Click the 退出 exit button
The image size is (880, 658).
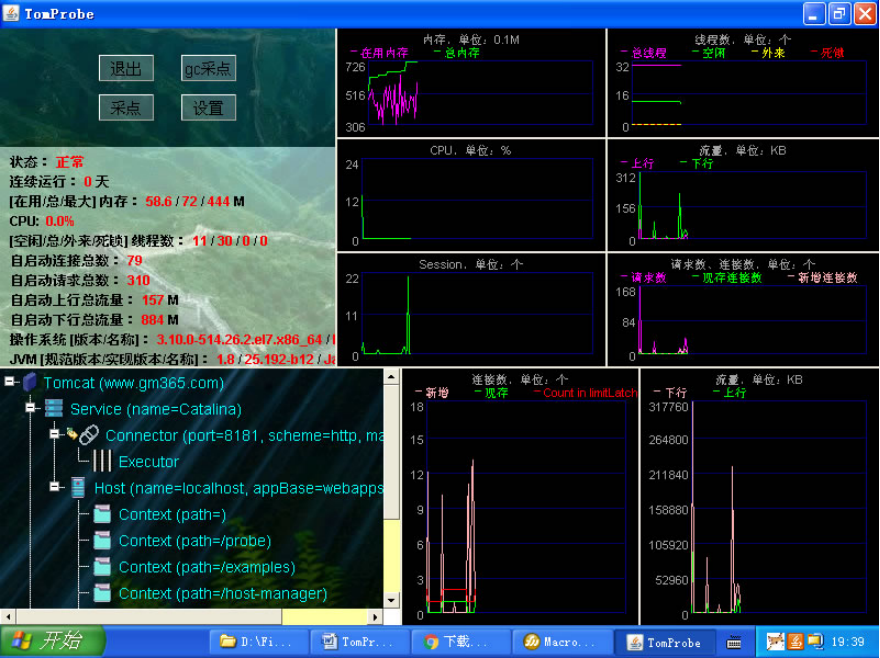coord(126,68)
